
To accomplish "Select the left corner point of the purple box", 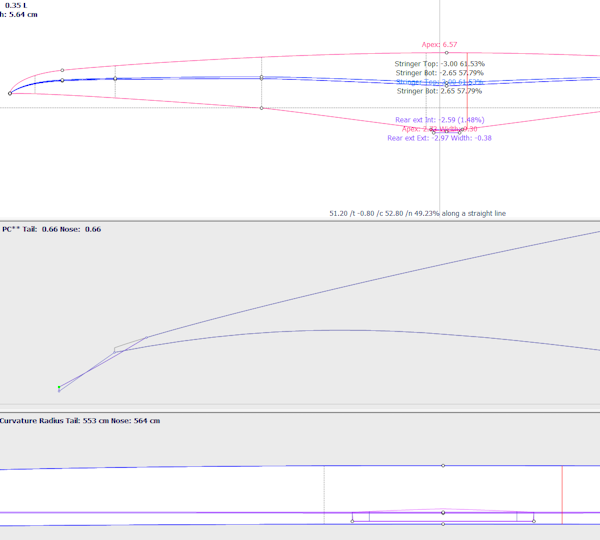I will [x=352, y=521].
